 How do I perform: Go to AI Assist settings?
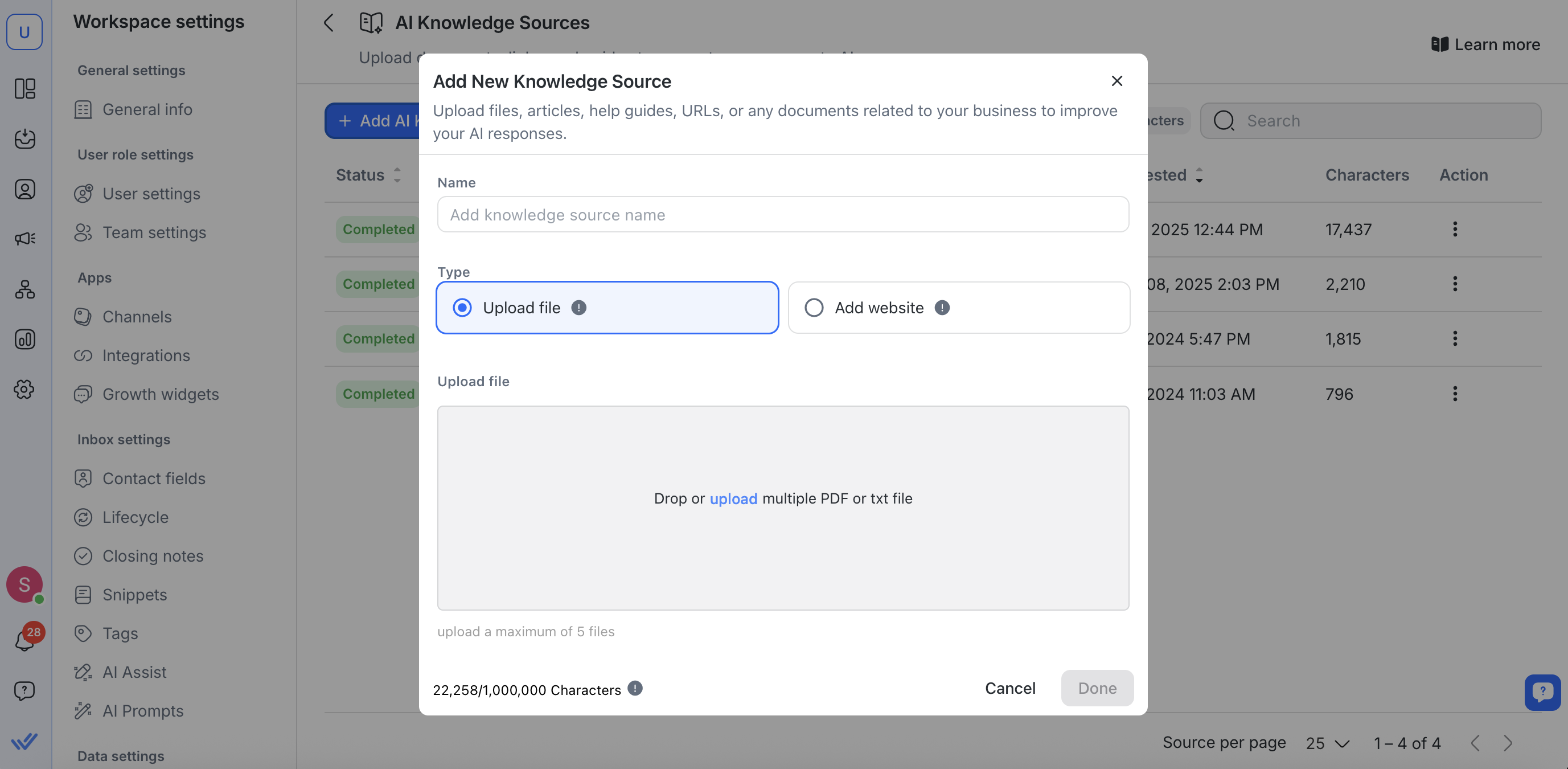pos(134,672)
